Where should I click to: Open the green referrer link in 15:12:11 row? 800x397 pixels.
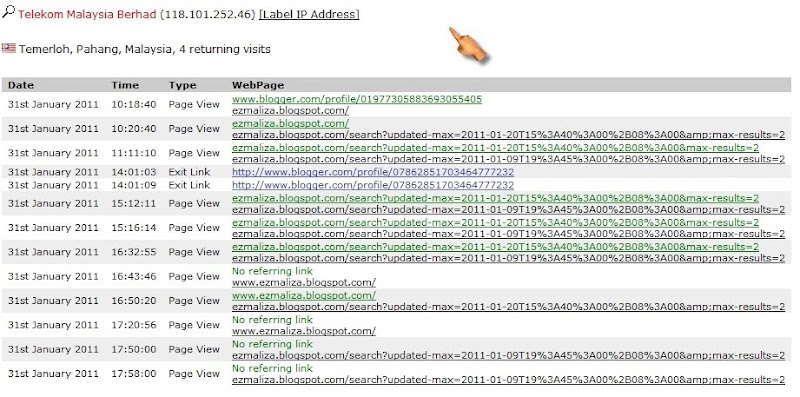pos(495,198)
